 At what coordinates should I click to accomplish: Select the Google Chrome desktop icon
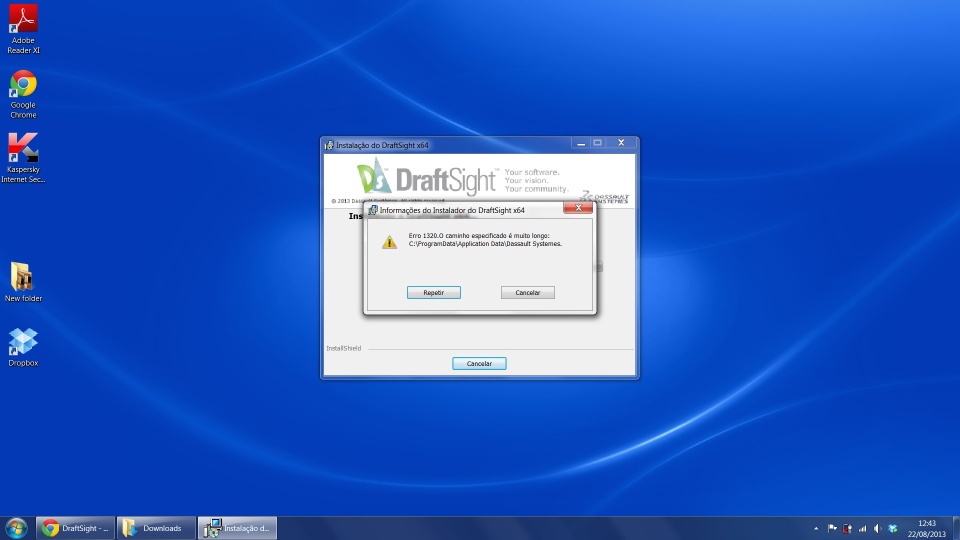(x=23, y=94)
